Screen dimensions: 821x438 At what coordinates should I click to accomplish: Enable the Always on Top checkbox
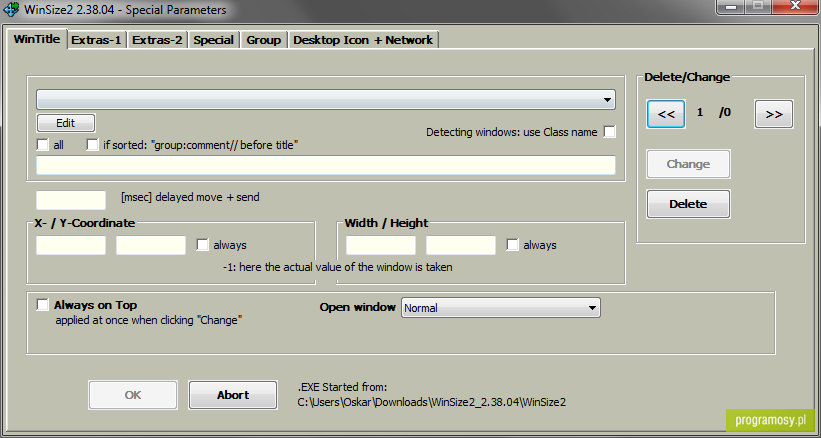pos(42,305)
